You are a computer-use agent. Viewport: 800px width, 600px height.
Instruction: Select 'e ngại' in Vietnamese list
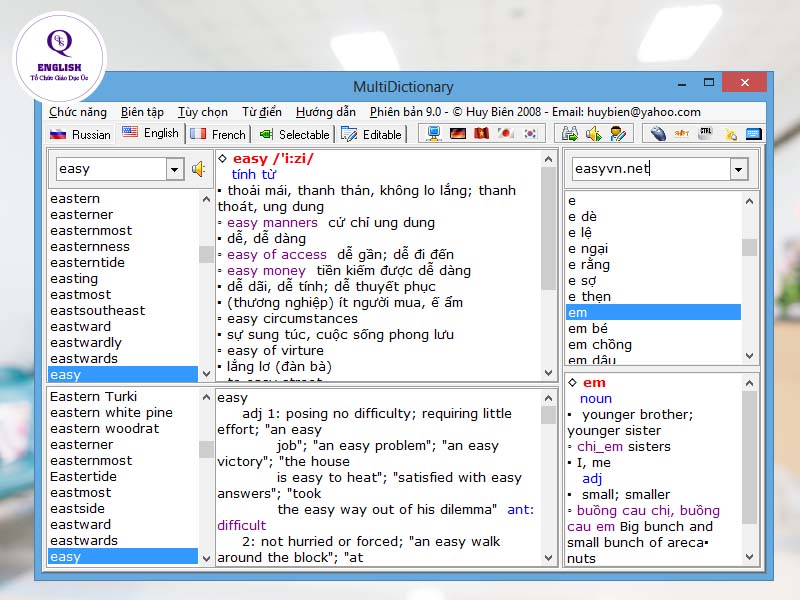coord(588,248)
